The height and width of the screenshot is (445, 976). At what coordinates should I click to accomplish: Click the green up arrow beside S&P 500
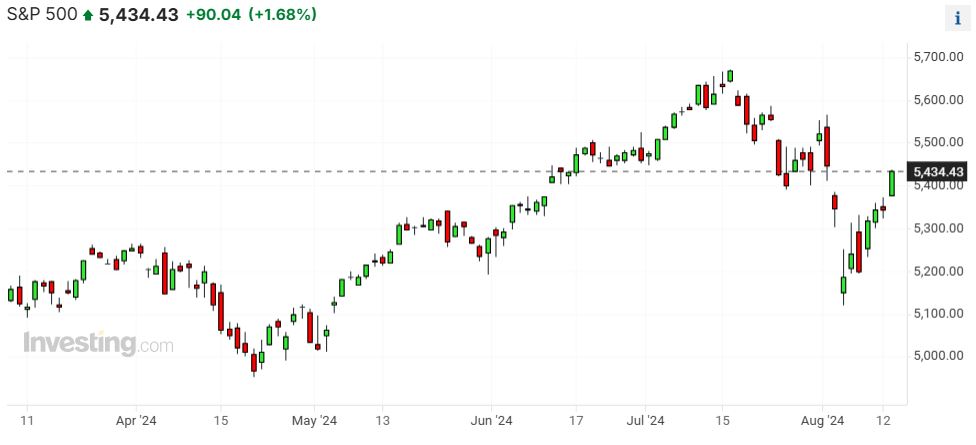click(88, 15)
